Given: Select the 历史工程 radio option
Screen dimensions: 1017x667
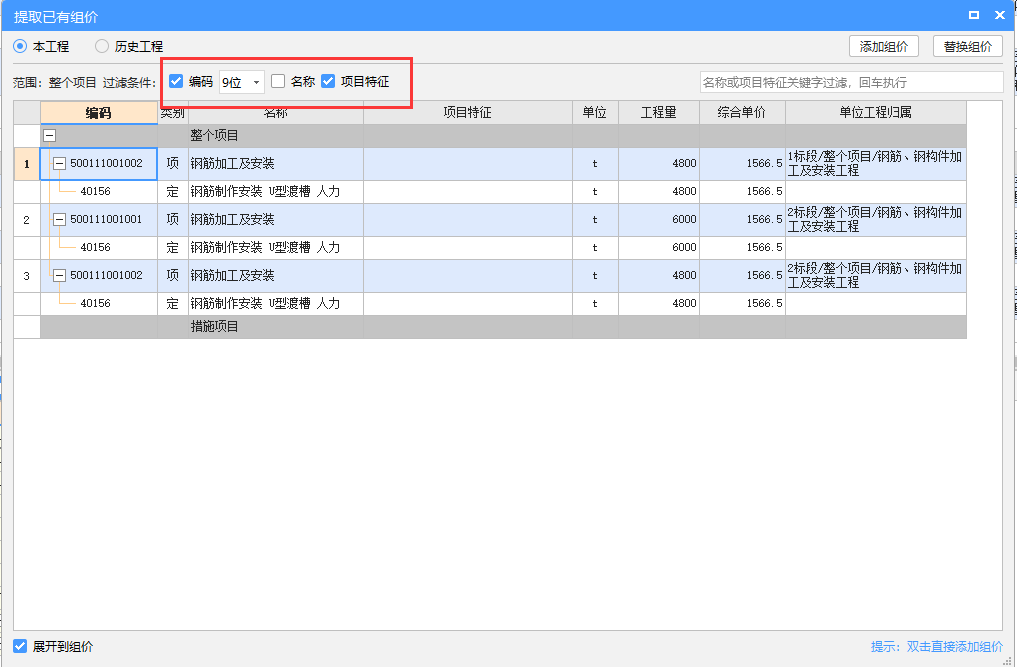Looking at the screenshot, I should (x=102, y=46).
